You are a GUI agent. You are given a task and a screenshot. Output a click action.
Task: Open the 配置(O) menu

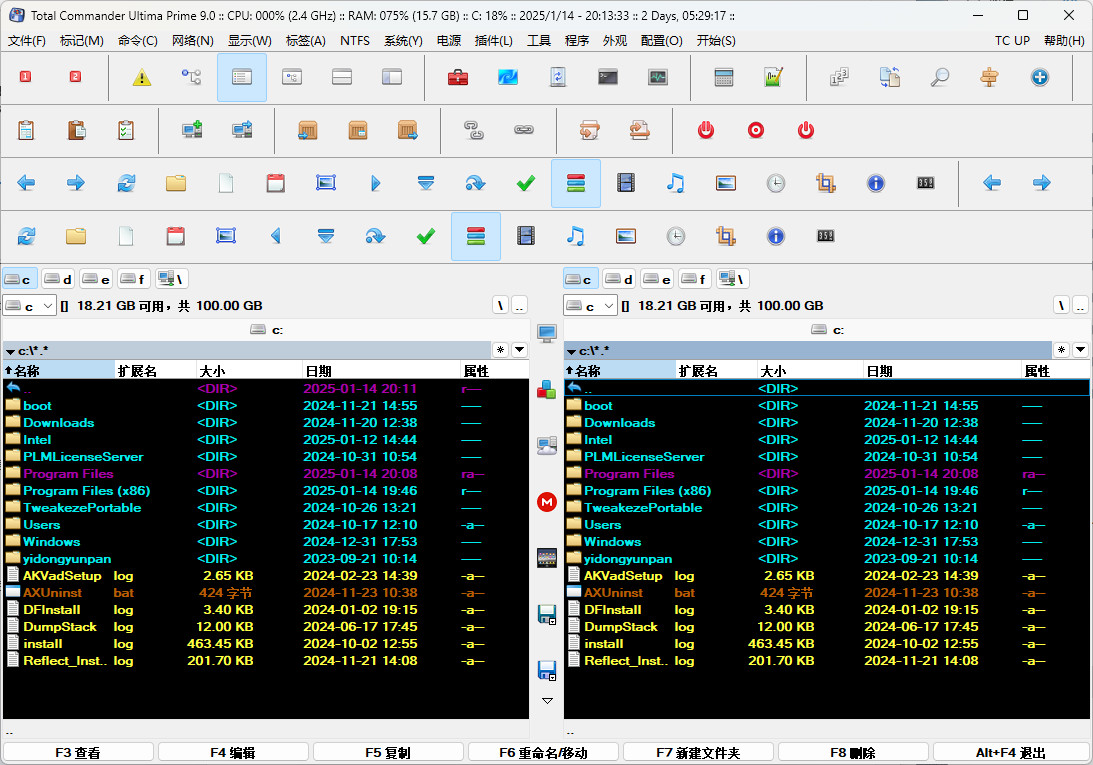tap(662, 40)
